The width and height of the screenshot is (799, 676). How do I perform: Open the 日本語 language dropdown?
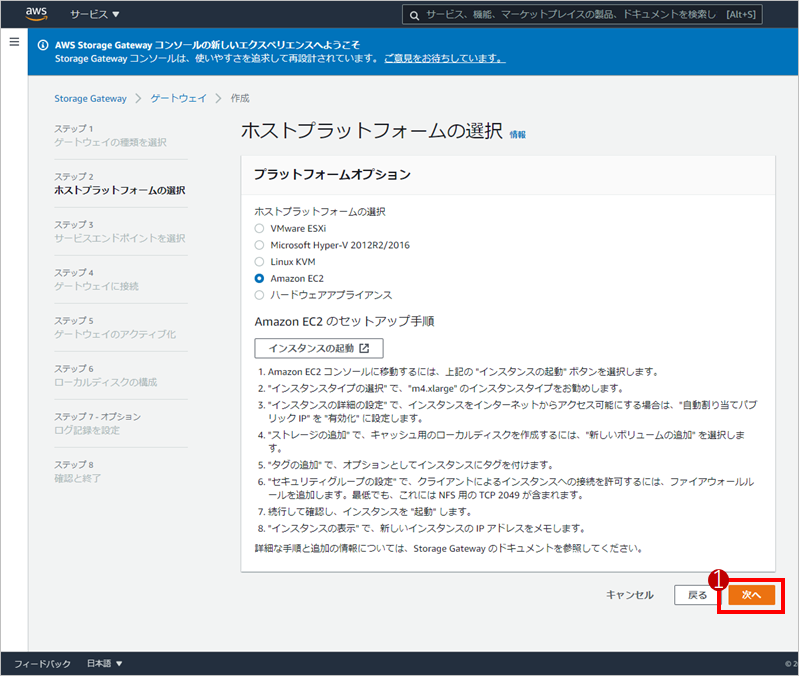tap(104, 663)
